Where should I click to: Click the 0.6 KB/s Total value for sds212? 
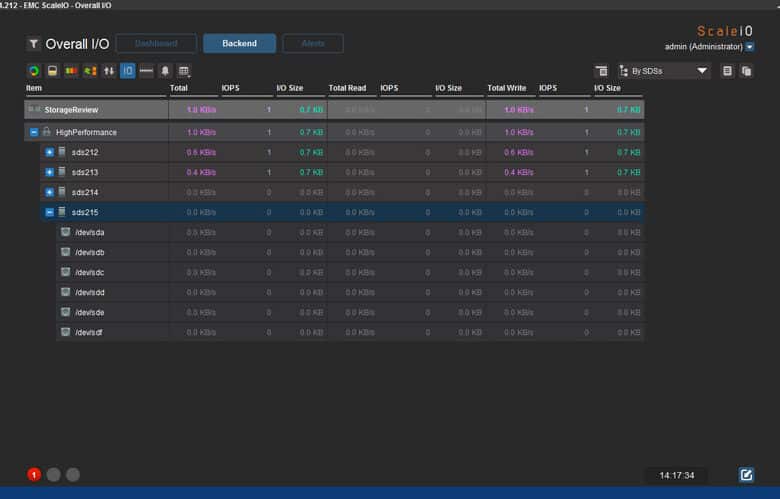[201, 152]
